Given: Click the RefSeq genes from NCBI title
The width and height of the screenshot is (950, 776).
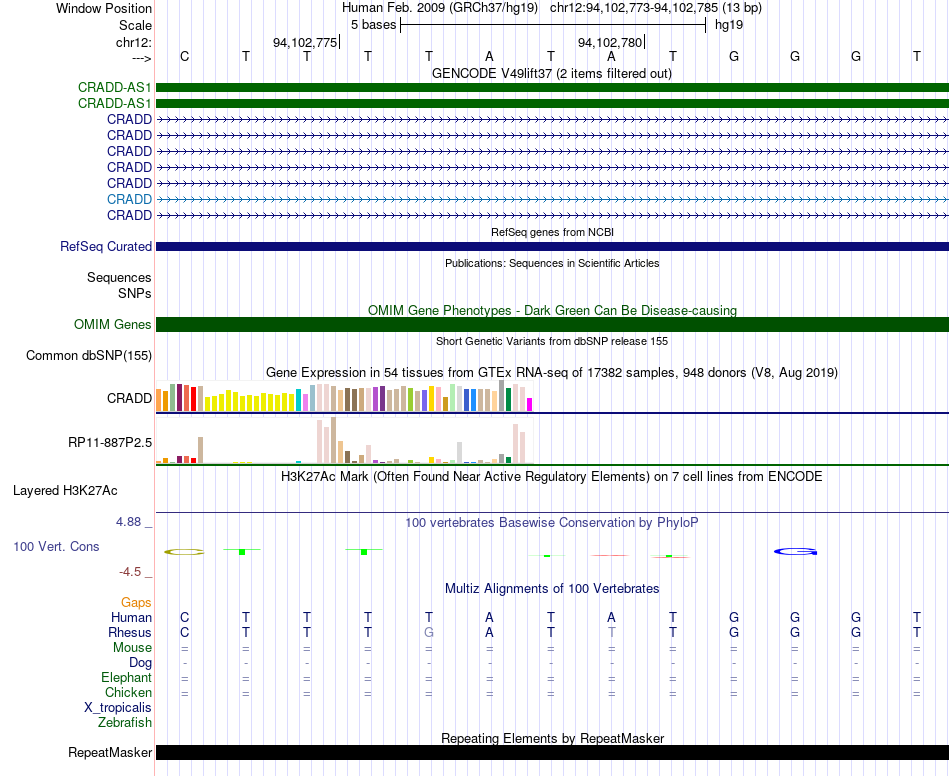Looking at the screenshot, I should (552, 232).
